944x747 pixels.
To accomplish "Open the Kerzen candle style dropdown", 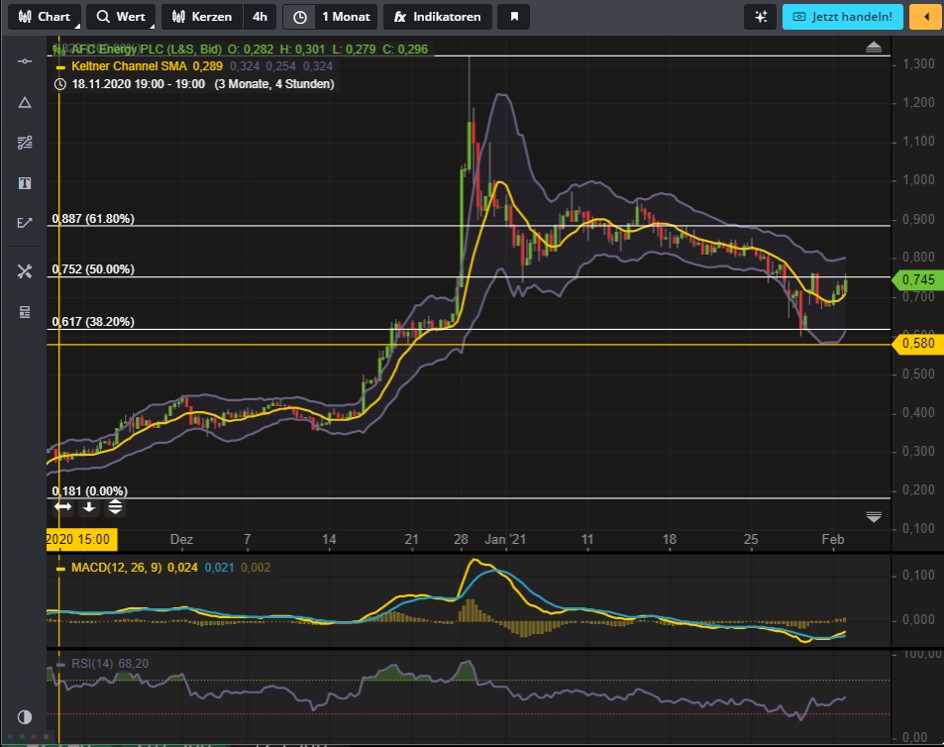I will point(202,17).
